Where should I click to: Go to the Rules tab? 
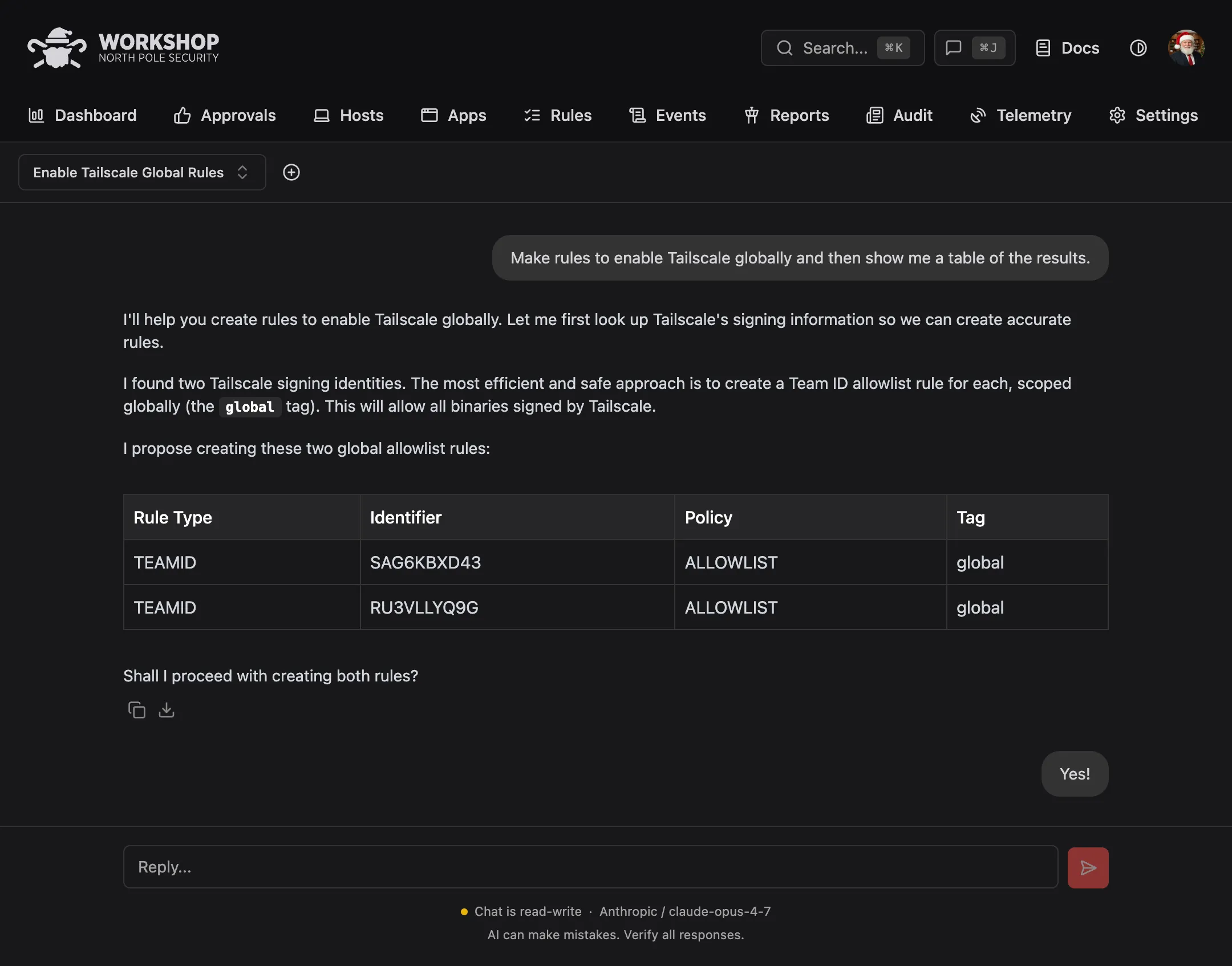(x=558, y=115)
